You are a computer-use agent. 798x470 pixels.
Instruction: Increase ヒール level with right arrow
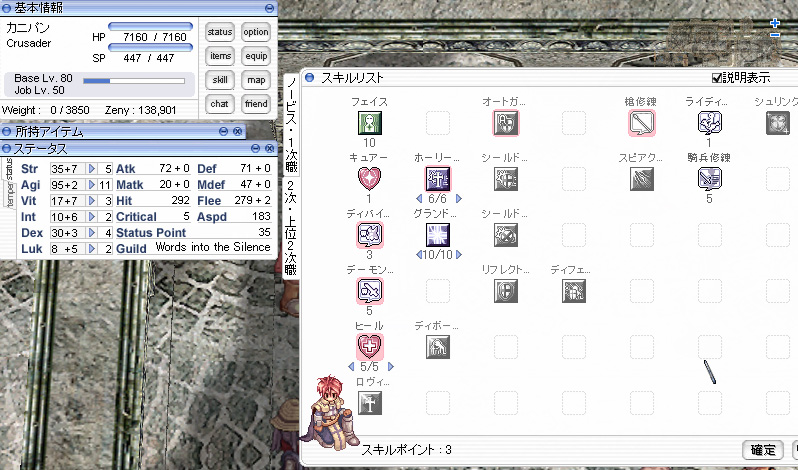391,366
